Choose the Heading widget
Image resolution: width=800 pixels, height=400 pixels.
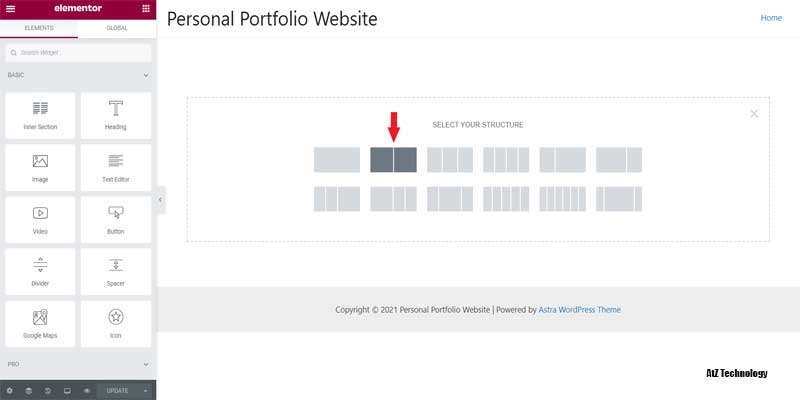tap(116, 116)
